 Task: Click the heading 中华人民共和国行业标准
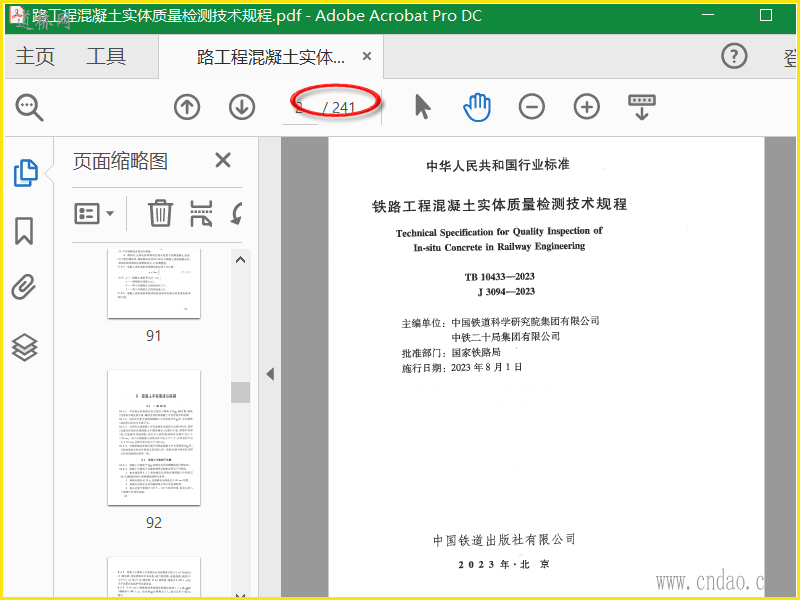pyautogui.click(x=497, y=165)
